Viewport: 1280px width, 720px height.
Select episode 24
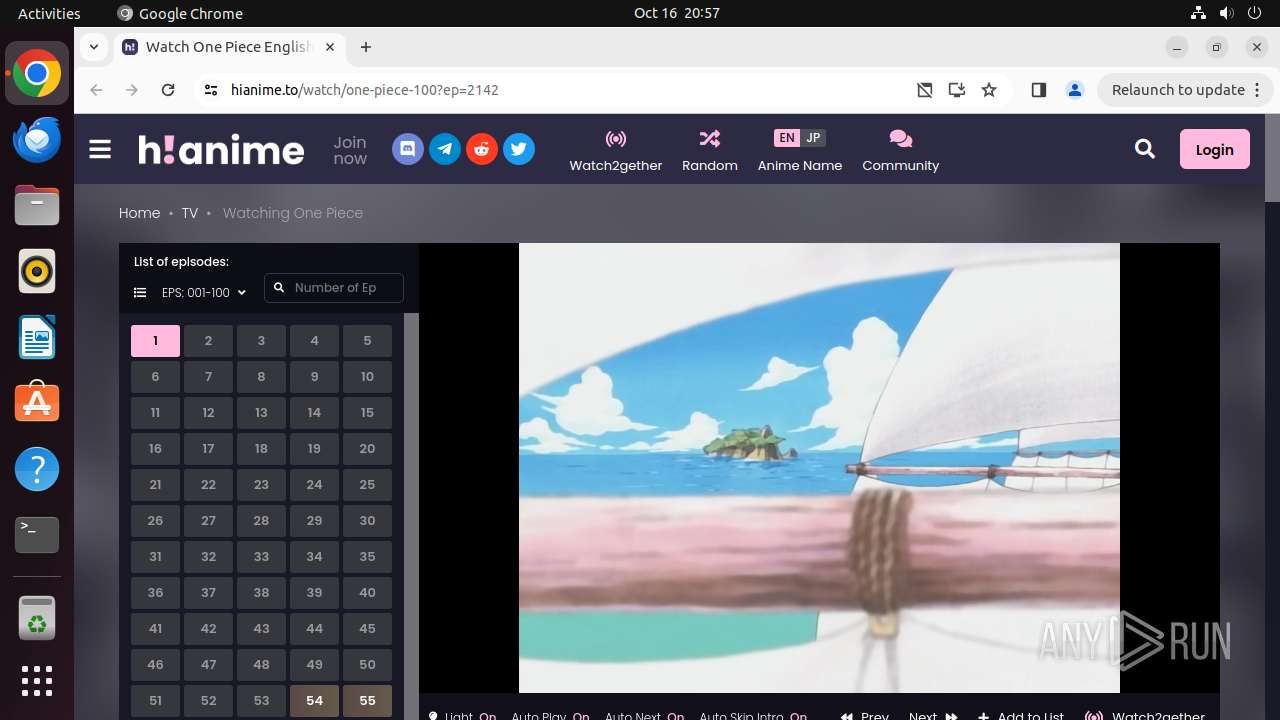(x=314, y=485)
